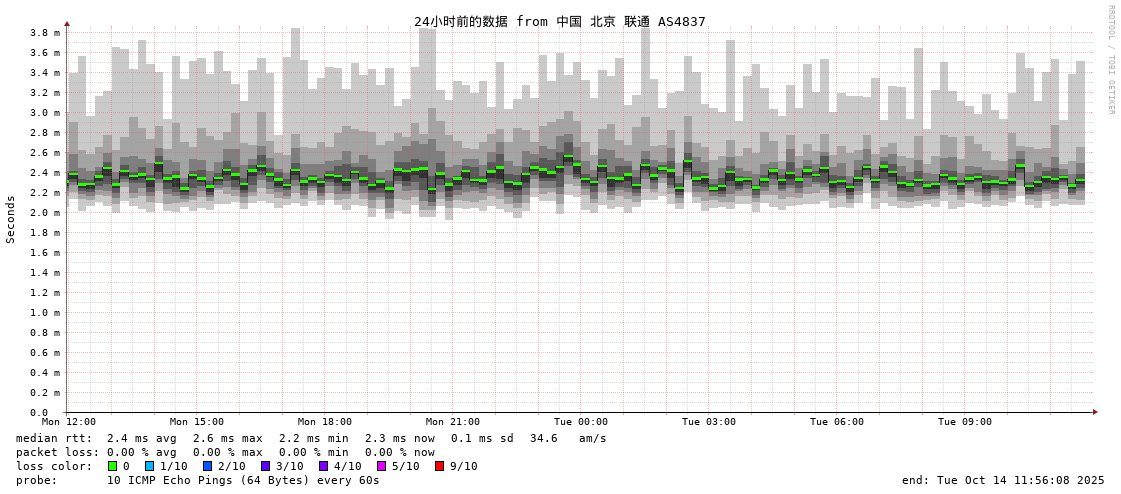Screen dimensions: 1121x494
Task: Click the 'RRDTOOL / TOBI OETIKER' vertical credit
Action: click(1111, 59)
